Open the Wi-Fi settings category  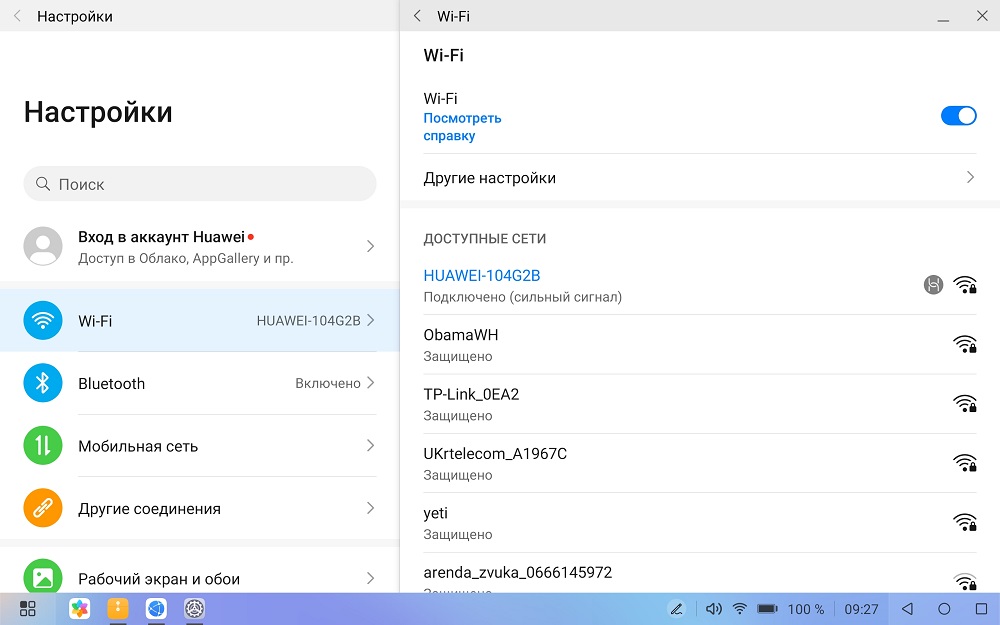[x=200, y=320]
